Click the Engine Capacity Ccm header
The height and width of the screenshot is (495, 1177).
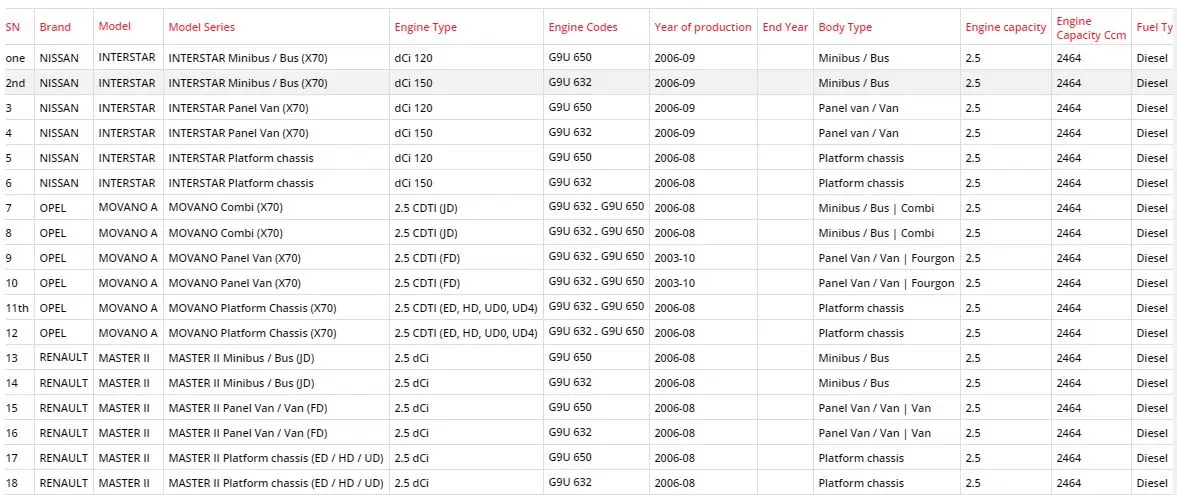point(1091,29)
